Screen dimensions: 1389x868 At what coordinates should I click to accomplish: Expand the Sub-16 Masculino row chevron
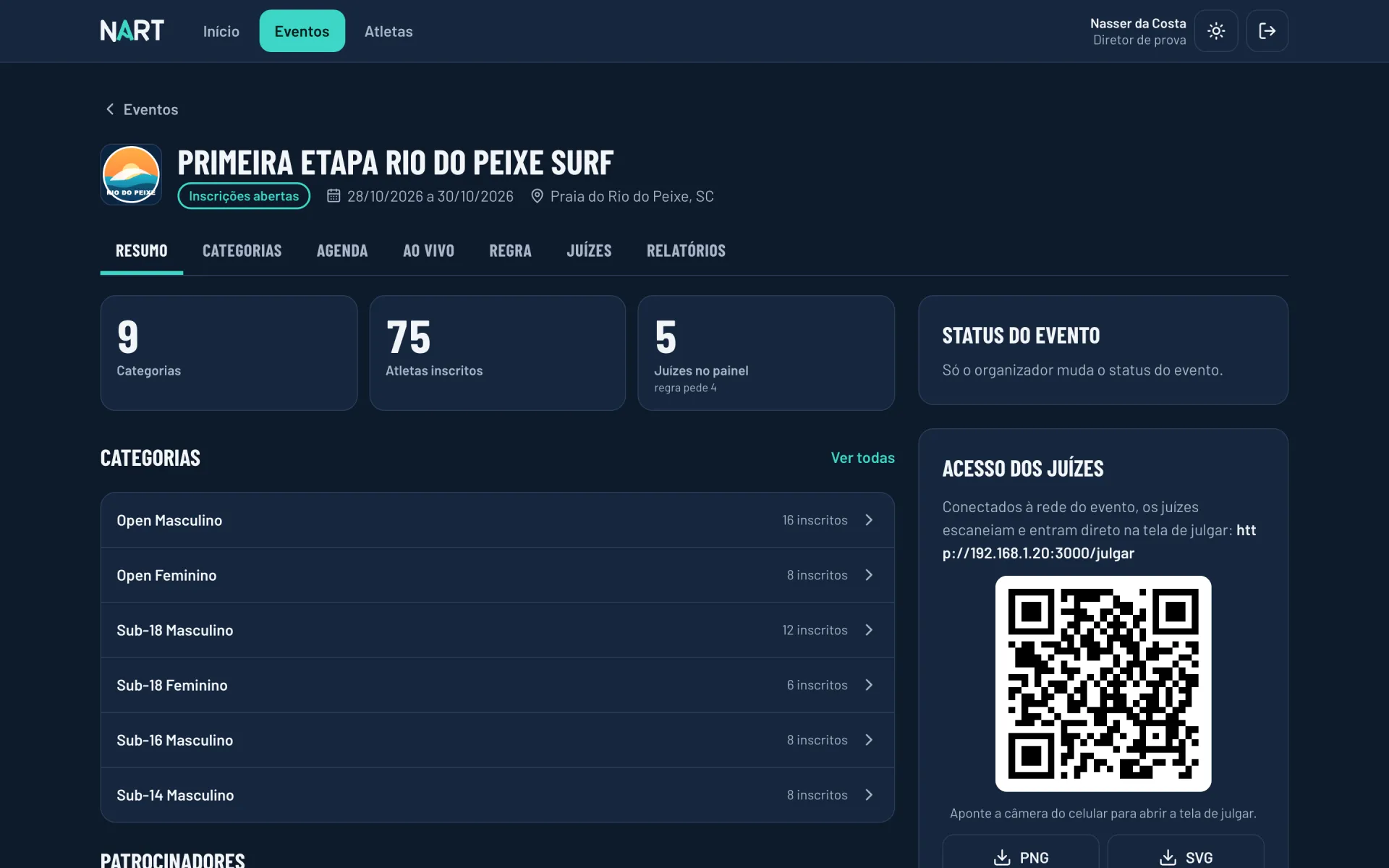tap(869, 740)
